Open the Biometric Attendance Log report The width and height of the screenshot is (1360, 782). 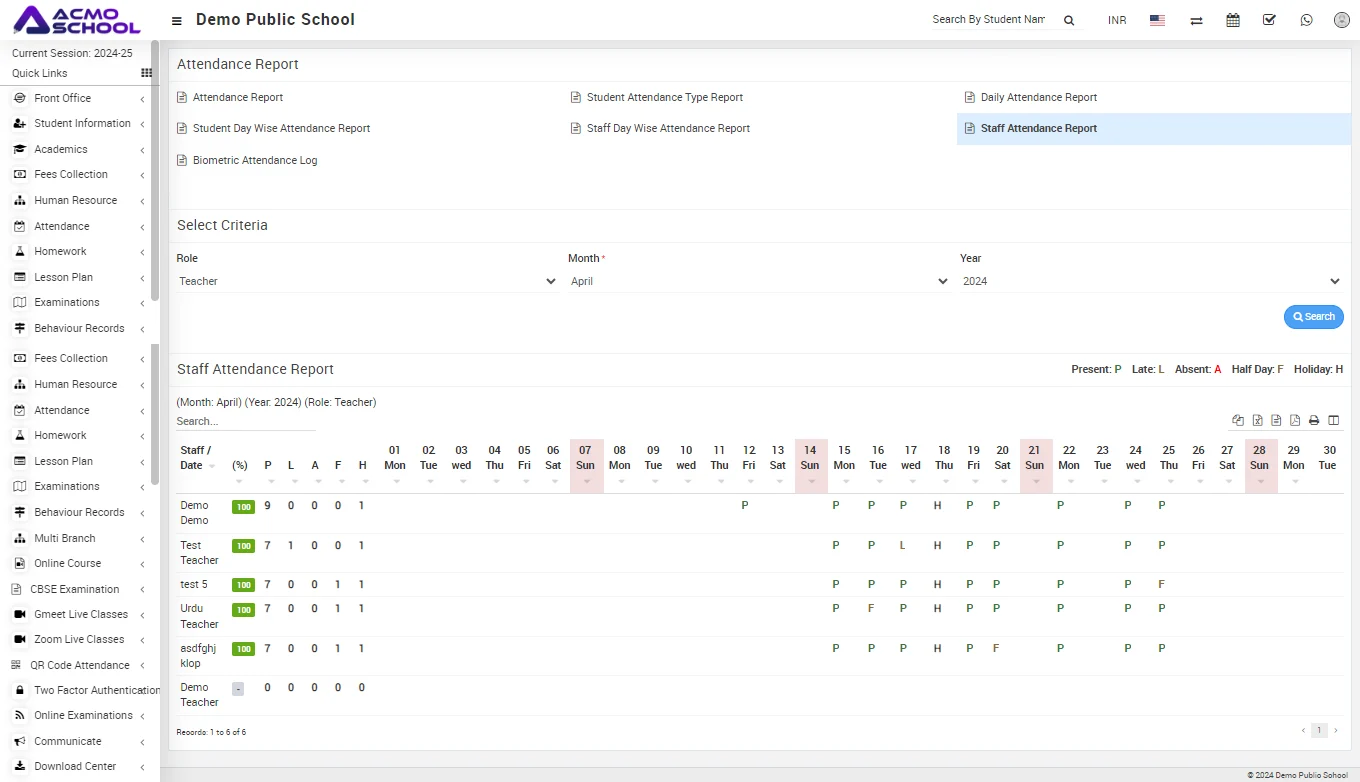tap(254, 160)
